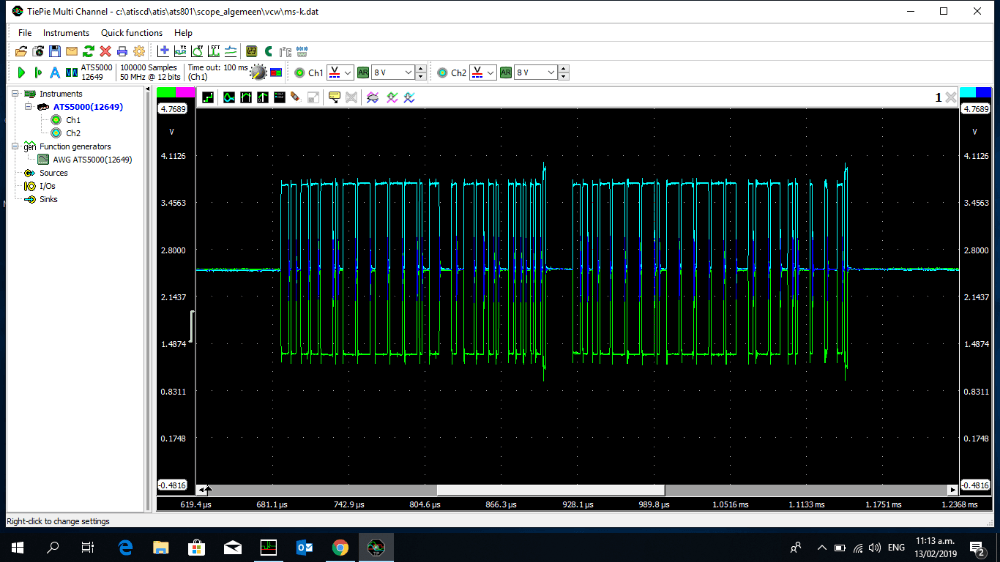Click the cyan color swatch above right axis
Screen dimensions: 1000x562
[967, 93]
